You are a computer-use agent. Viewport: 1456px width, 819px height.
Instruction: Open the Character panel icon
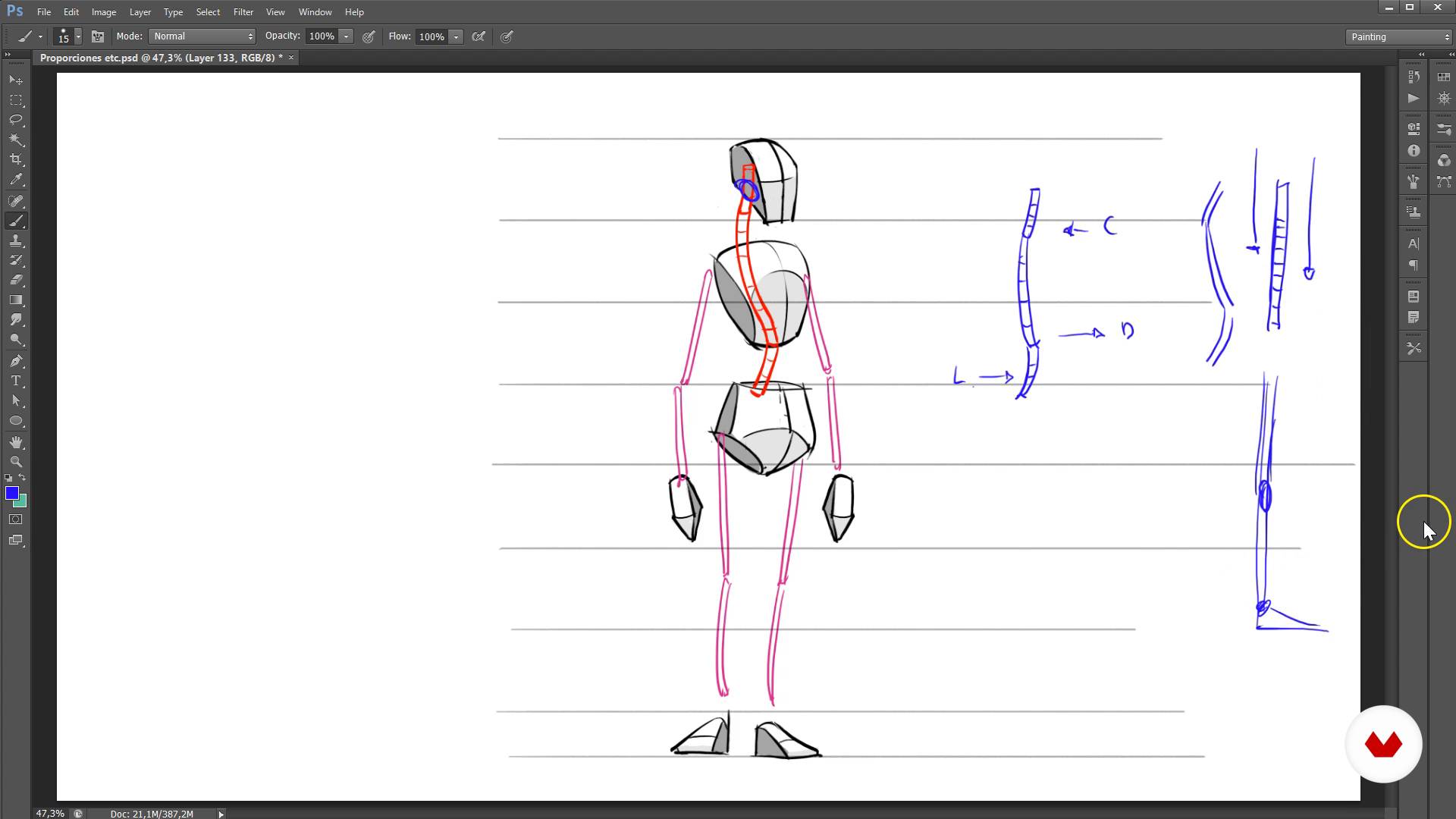click(x=1414, y=243)
